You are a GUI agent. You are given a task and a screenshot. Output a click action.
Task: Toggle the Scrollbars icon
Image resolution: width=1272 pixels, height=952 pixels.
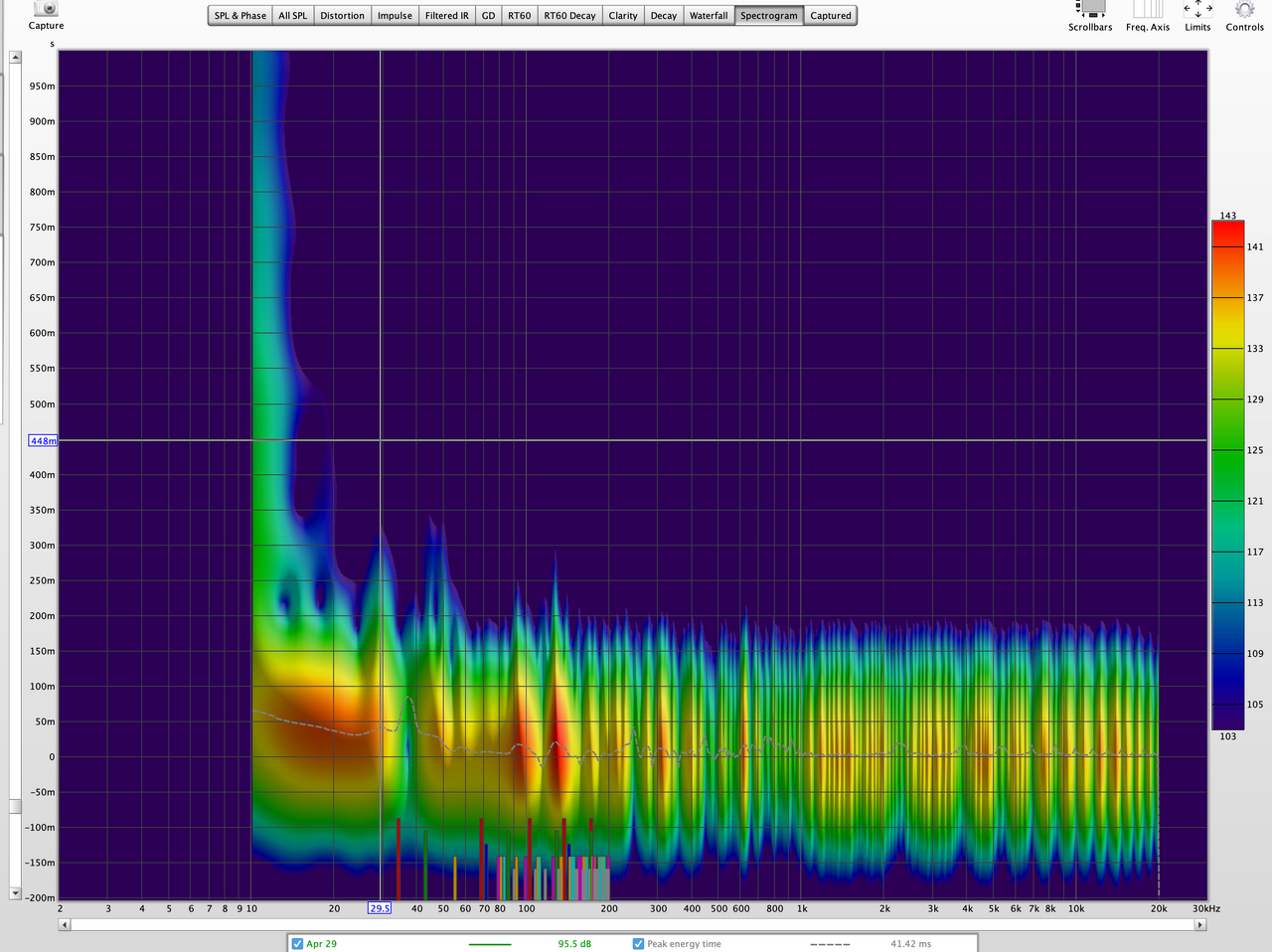[1091, 9]
